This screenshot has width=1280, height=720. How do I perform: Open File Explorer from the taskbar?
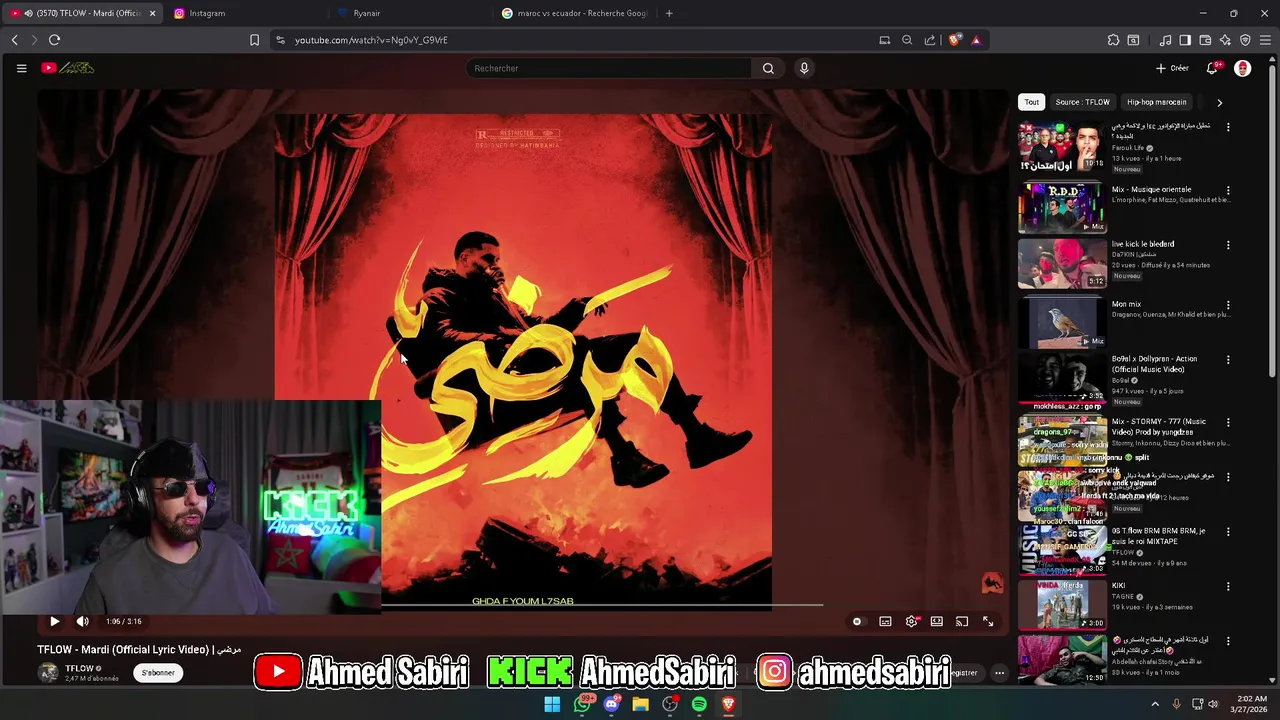tap(640, 704)
